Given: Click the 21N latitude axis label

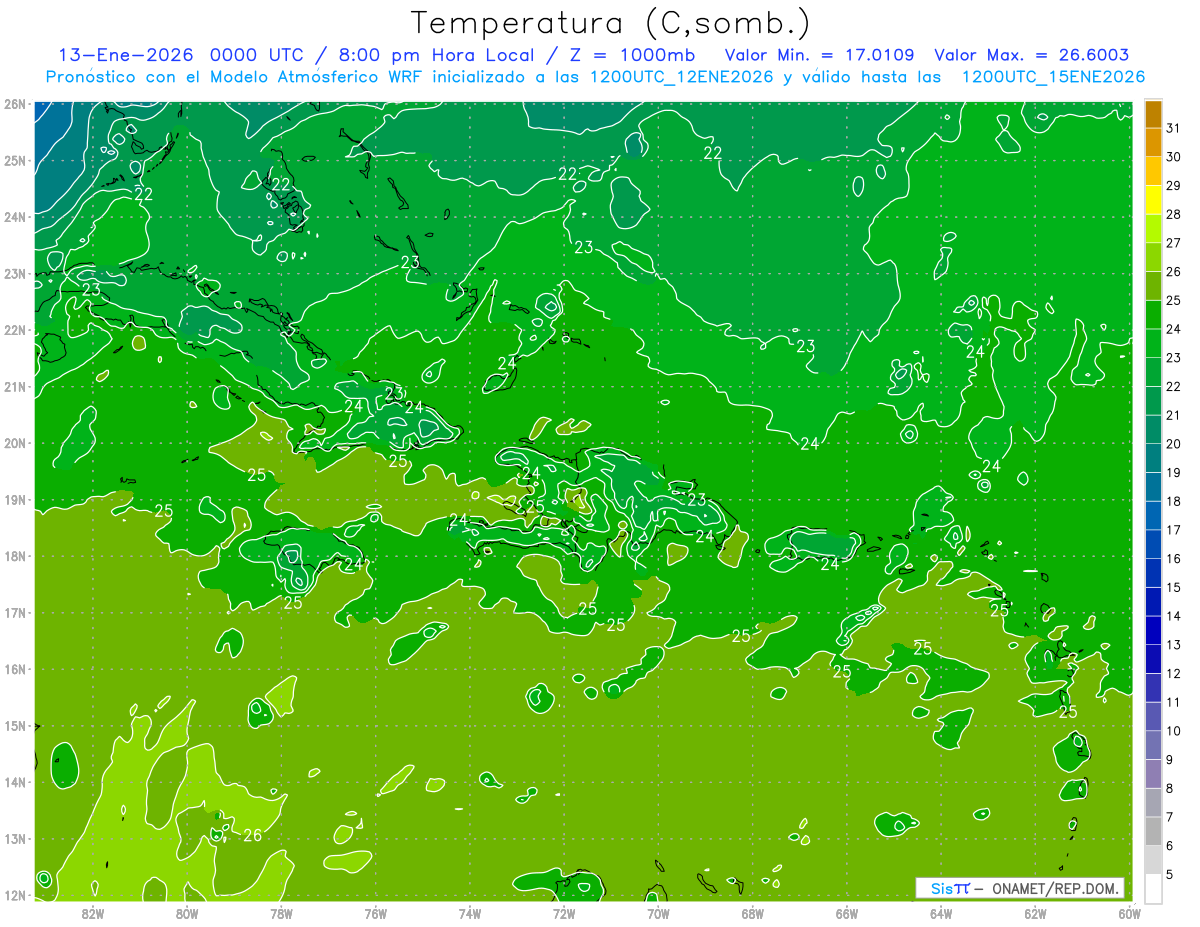Looking at the screenshot, I should [x=14, y=386].
